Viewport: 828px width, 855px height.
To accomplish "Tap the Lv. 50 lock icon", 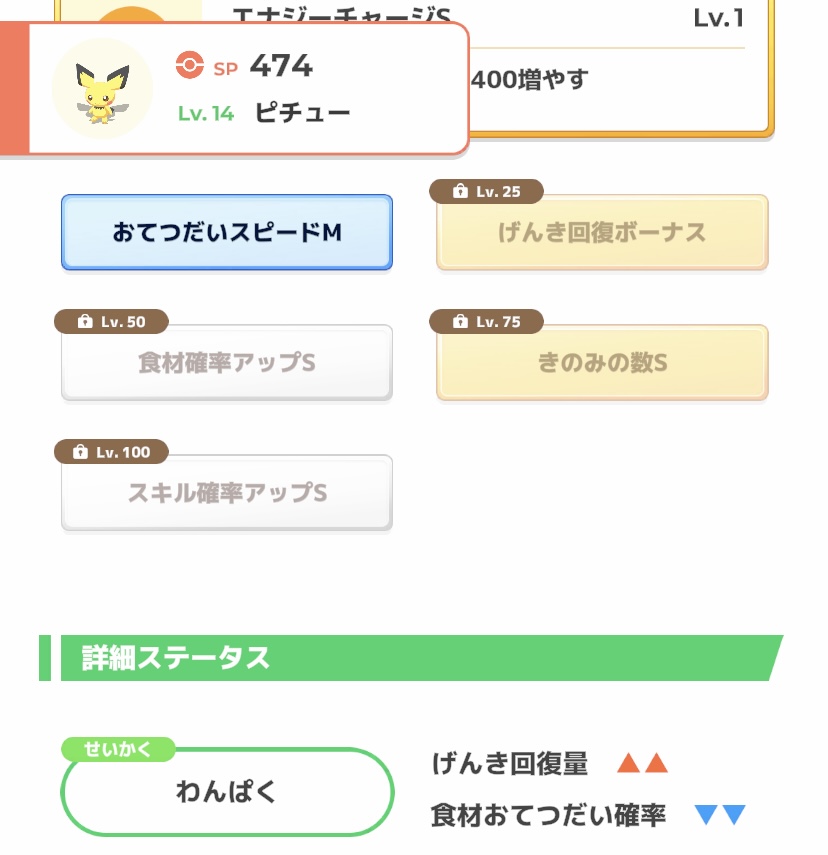I will point(85,322).
